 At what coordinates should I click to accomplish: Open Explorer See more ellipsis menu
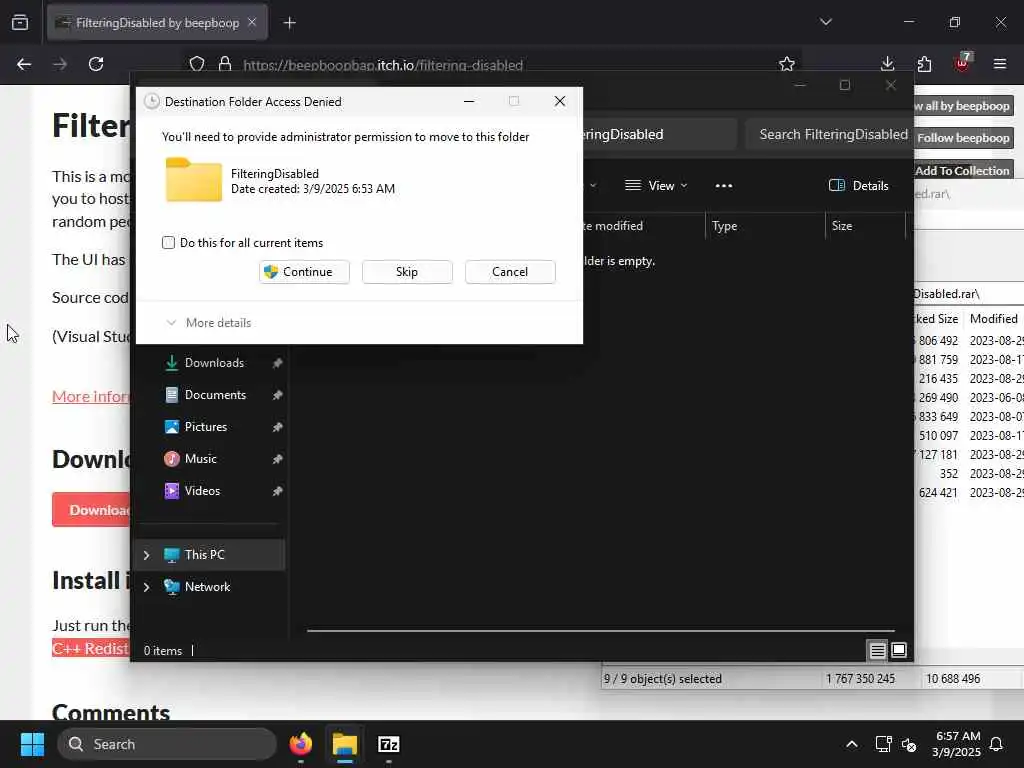coord(724,186)
